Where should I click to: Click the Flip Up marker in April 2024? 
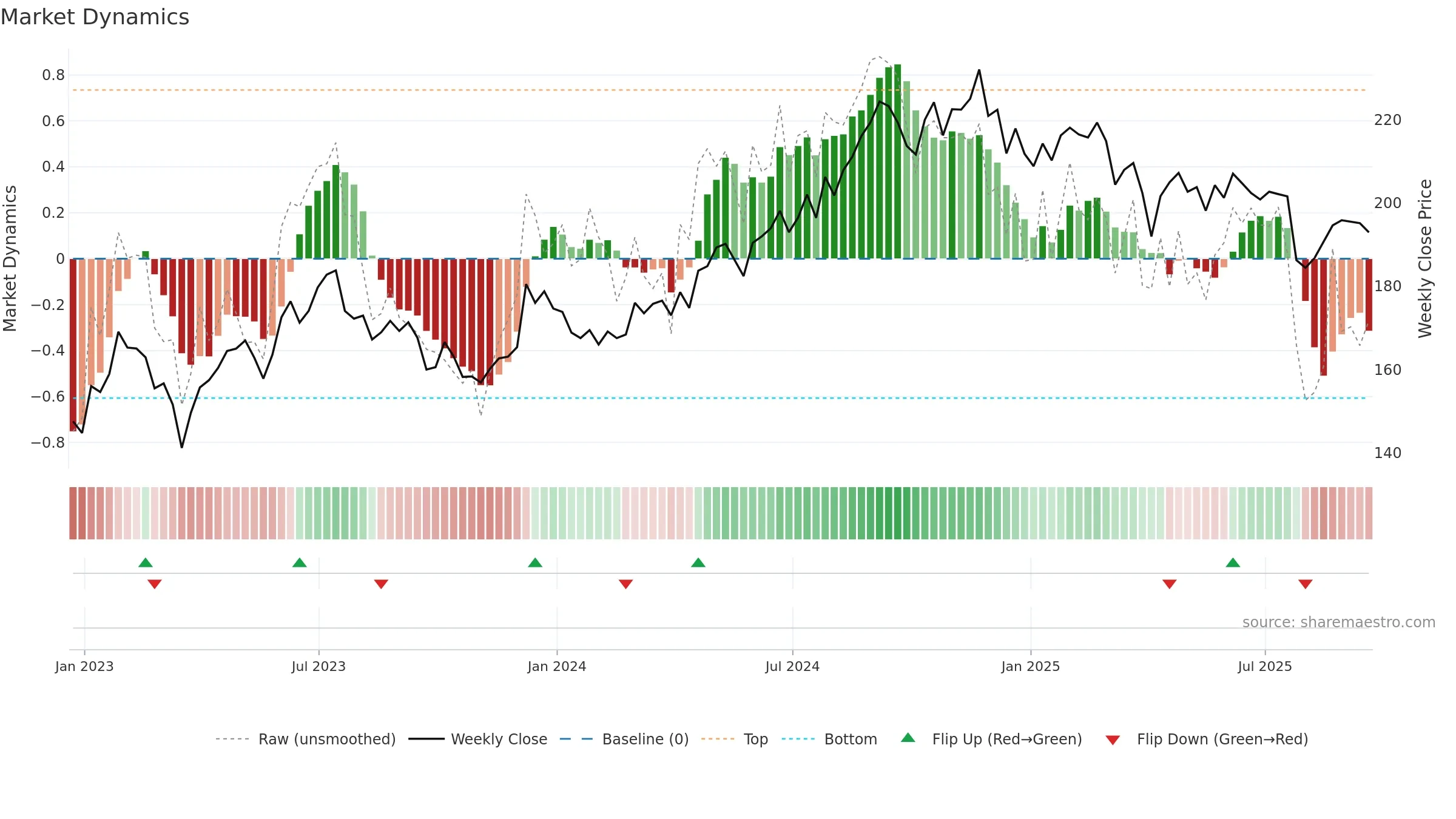click(698, 562)
